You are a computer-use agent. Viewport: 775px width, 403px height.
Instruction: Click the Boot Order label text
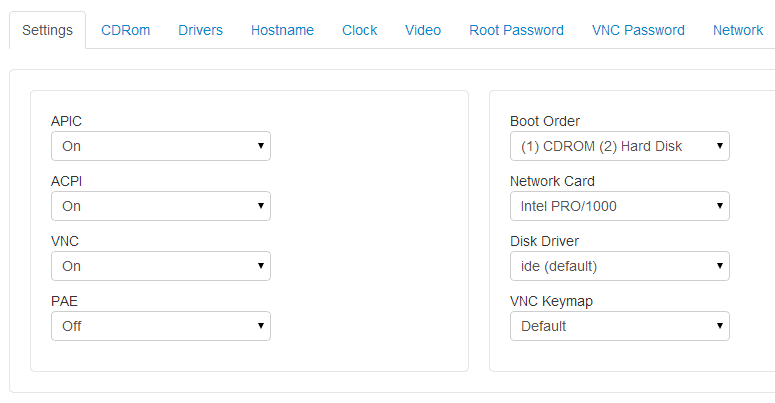545,121
